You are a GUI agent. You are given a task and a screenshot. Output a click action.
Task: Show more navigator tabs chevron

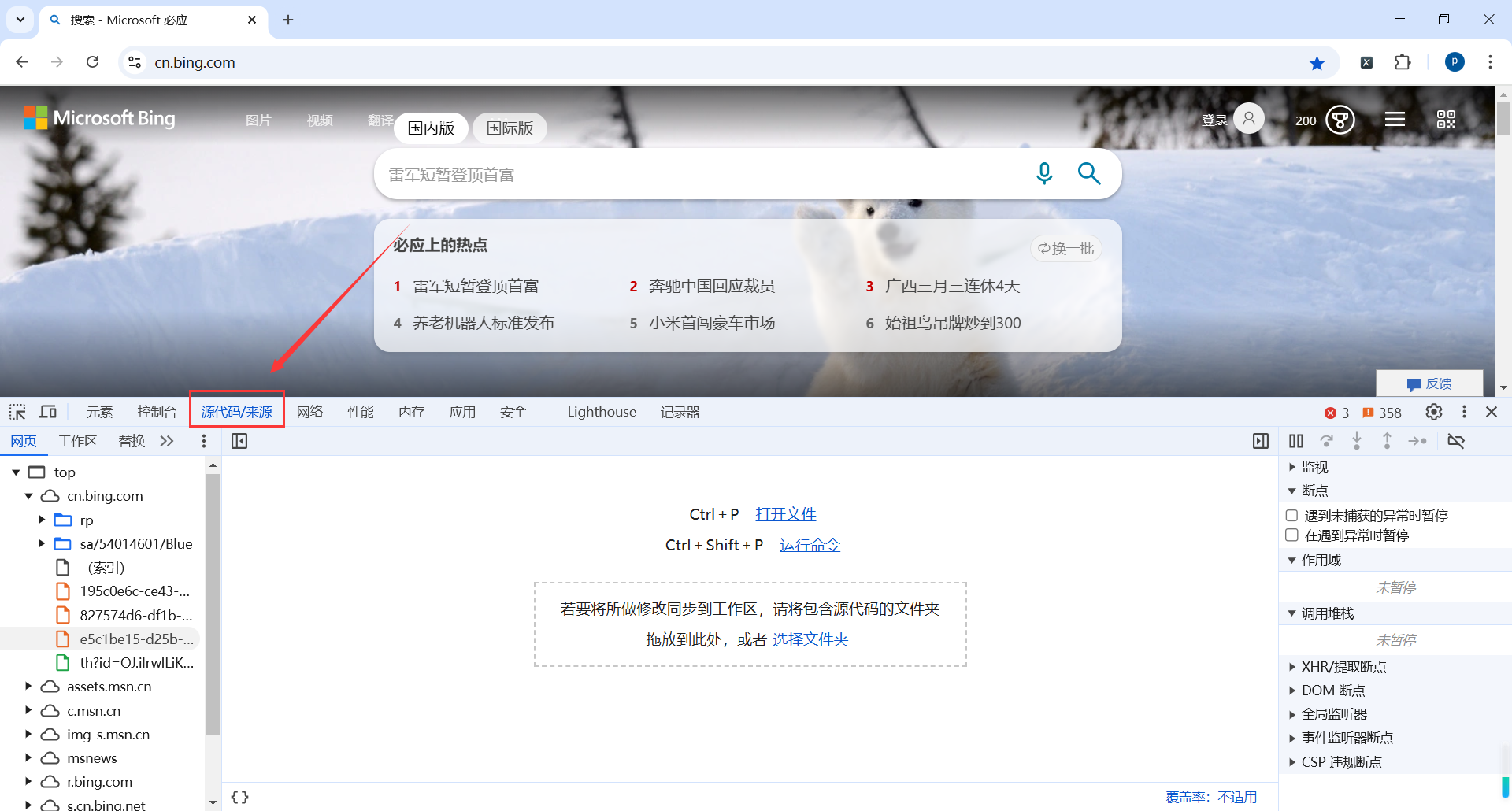(167, 441)
